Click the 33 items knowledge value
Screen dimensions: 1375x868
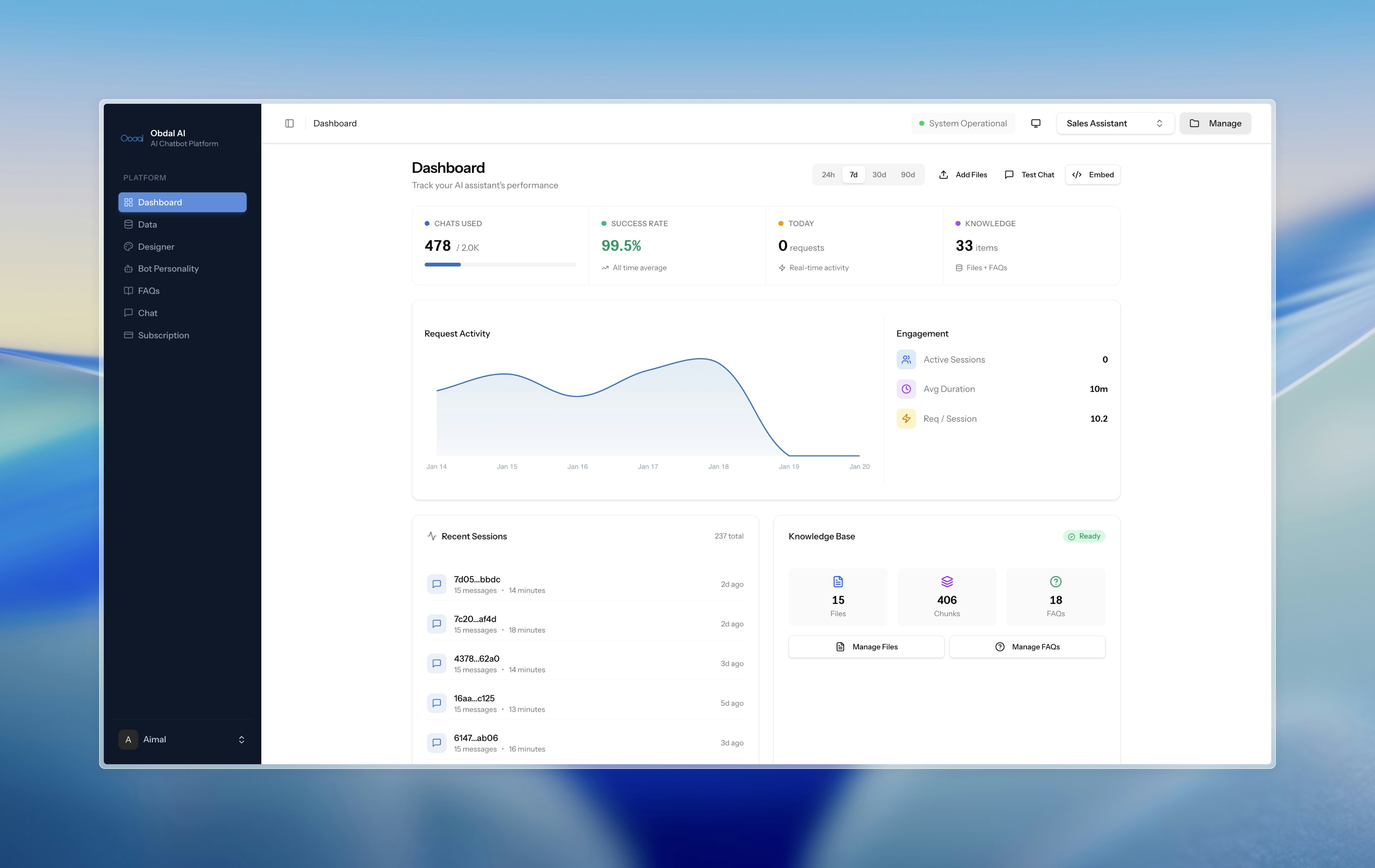tap(976, 246)
